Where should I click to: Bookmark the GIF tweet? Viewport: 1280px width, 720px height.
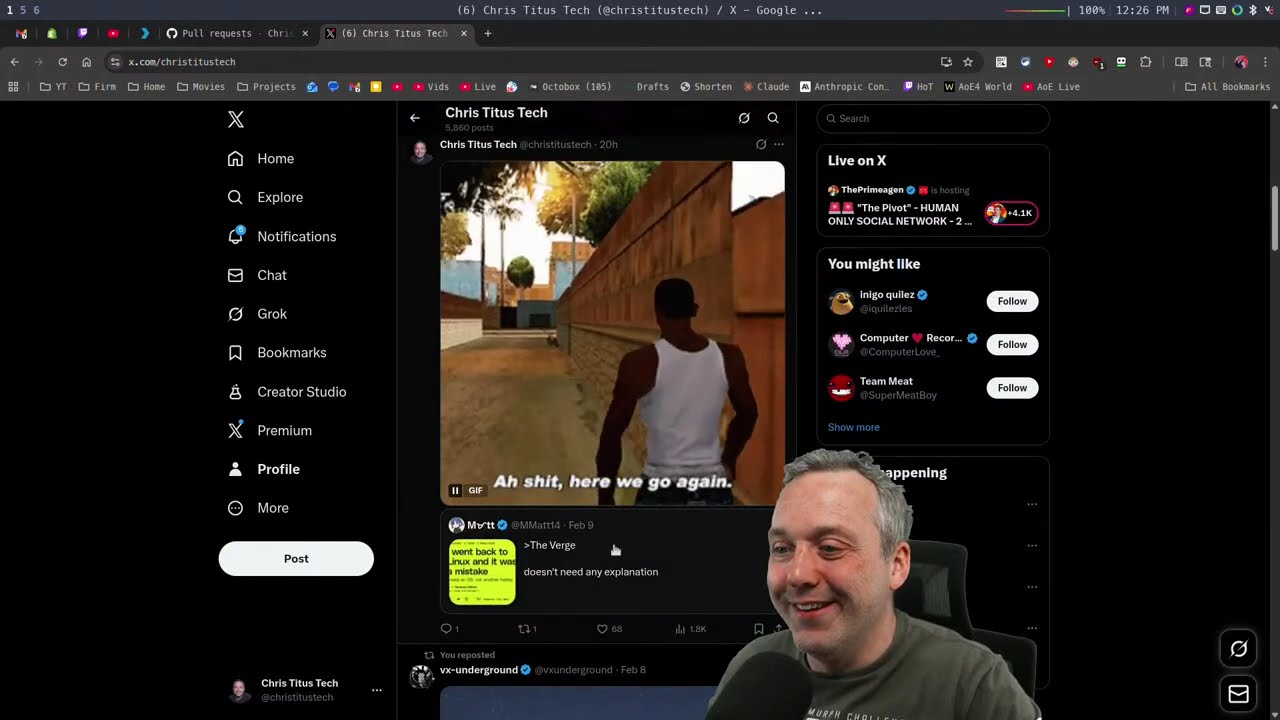click(759, 629)
